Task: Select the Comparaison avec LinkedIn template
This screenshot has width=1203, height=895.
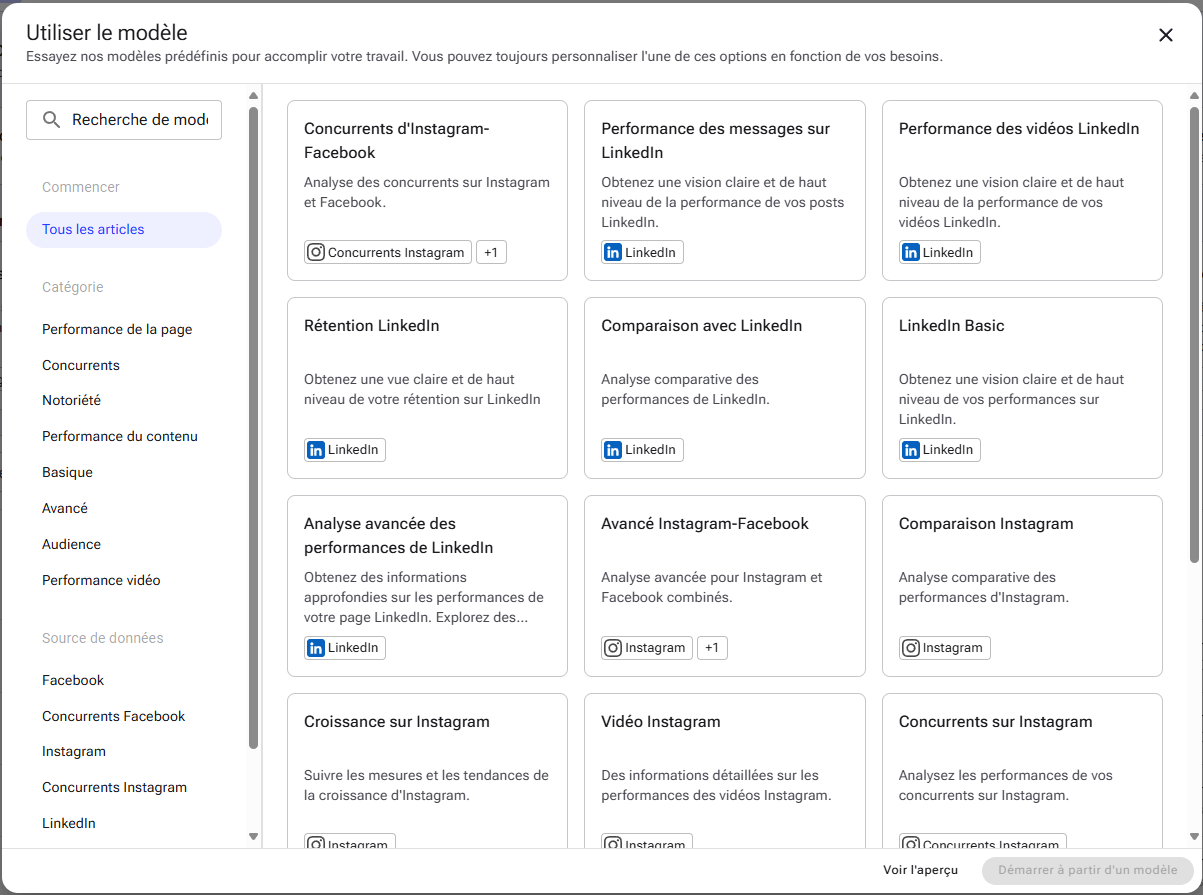Action: pos(725,388)
